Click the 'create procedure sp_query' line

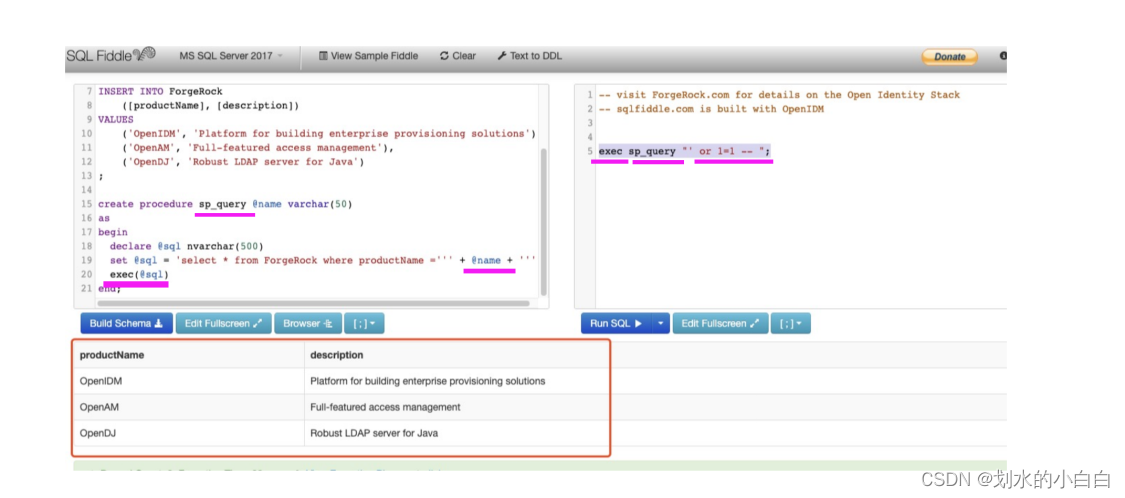tap(225, 204)
